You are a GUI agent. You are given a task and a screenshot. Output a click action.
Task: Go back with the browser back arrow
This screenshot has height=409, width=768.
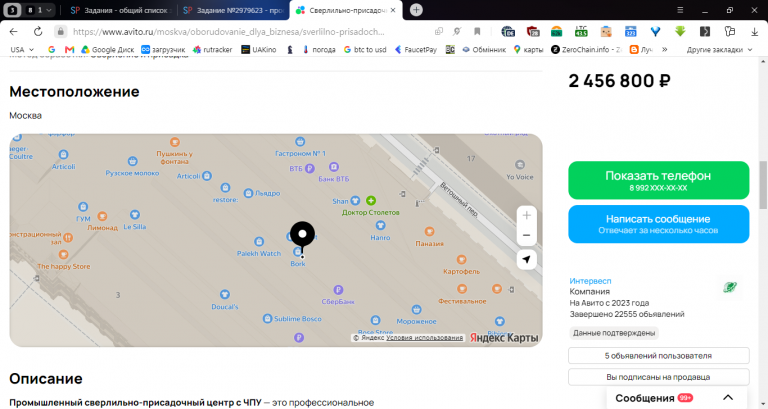click(13, 31)
